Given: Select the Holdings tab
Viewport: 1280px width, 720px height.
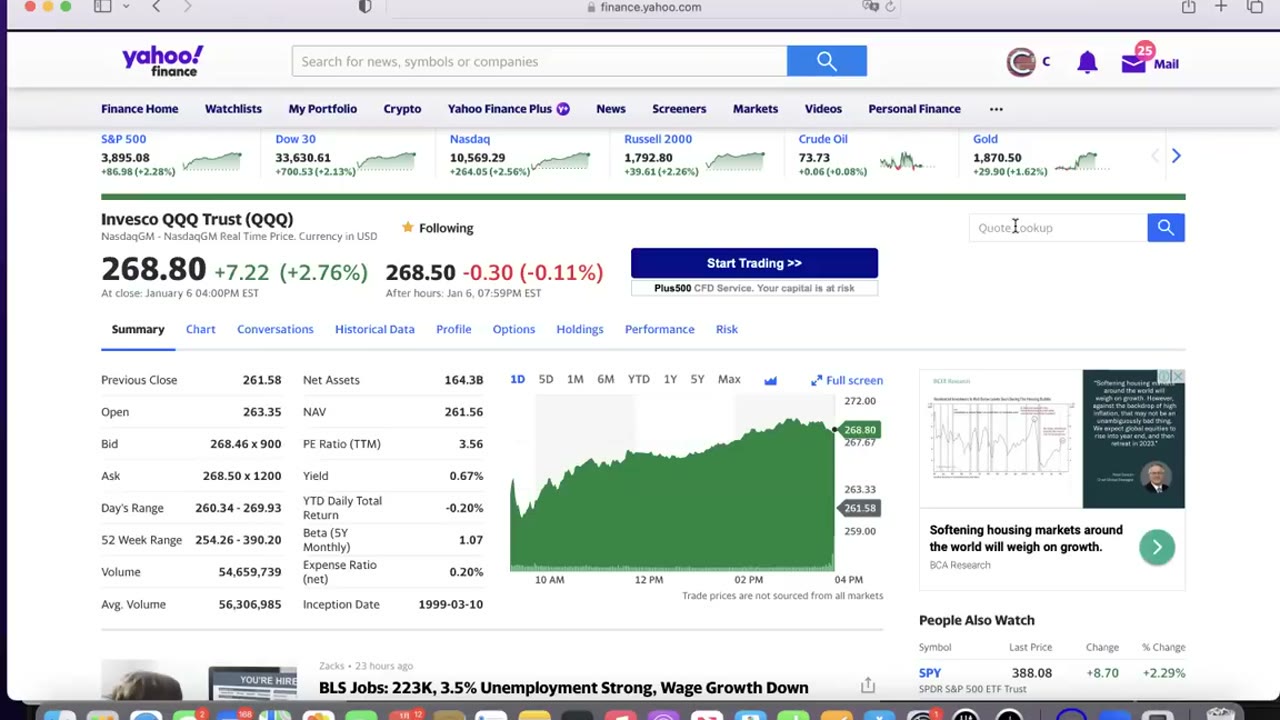Looking at the screenshot, I should [580, 329].
